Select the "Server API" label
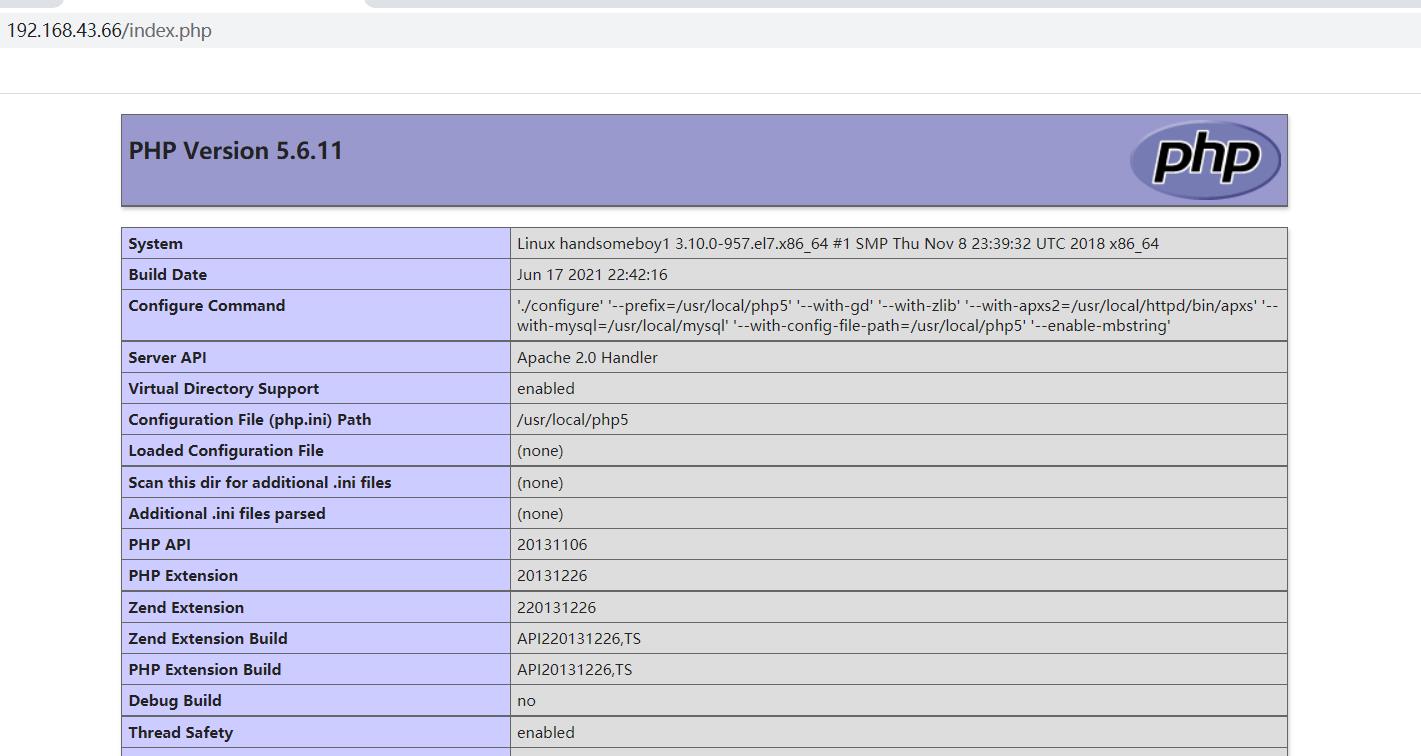This screenshot has height=756, width=1421. (167, 358)
